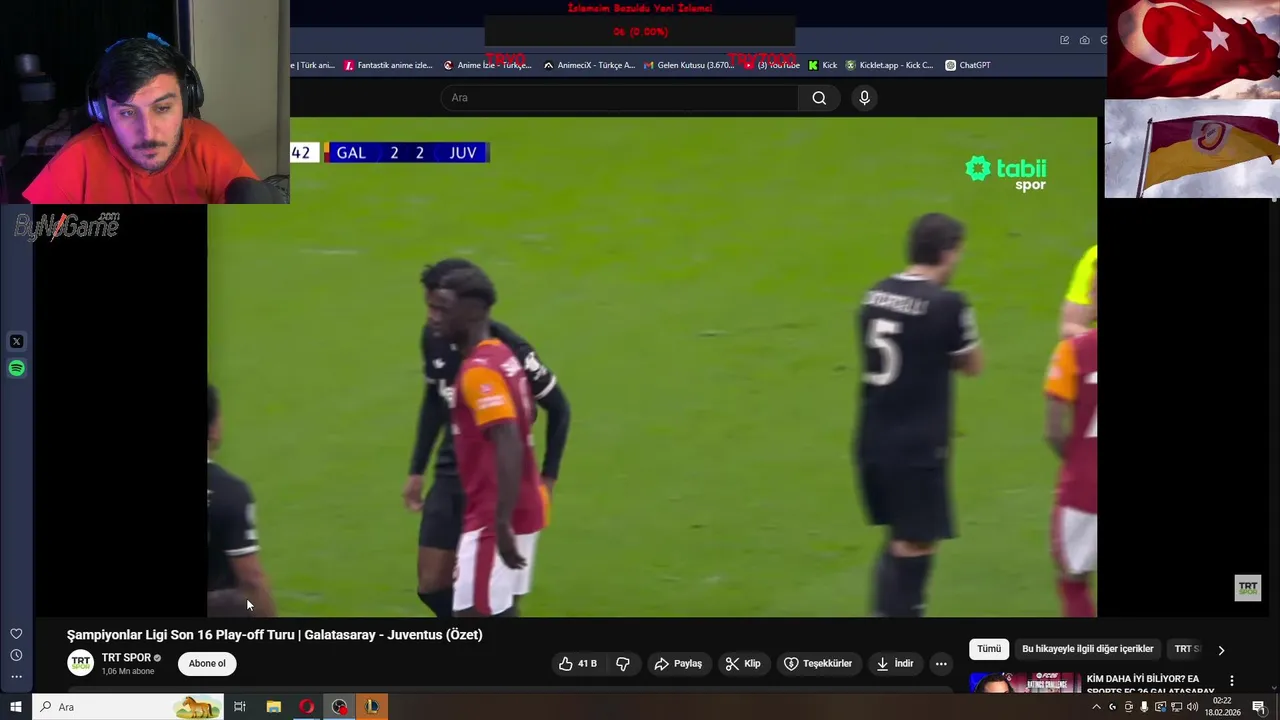Image resolution: width=1280 pixels, height=720 pixels.
Task: Select 'Bu hikayeyle ilgili diğer içerikler' chip
Action: pyautogui.click(x=1087, y=649)
